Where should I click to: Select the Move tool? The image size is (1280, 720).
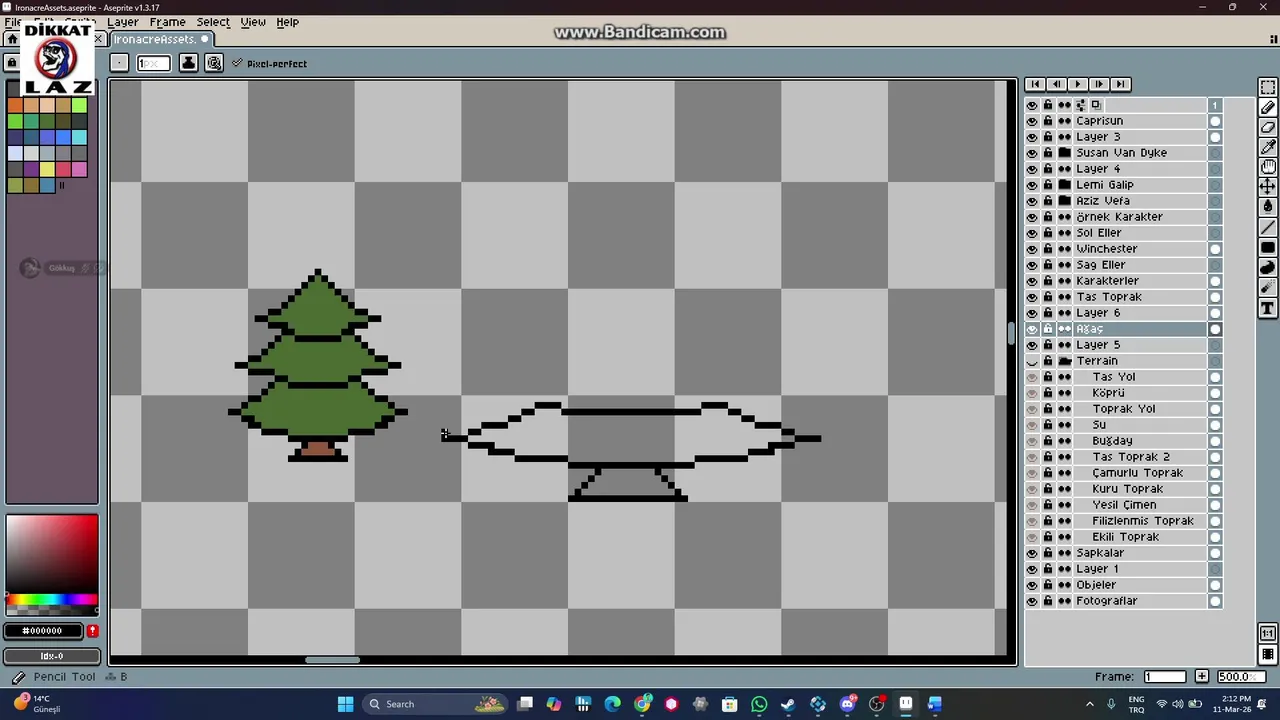coord(1267,187)
